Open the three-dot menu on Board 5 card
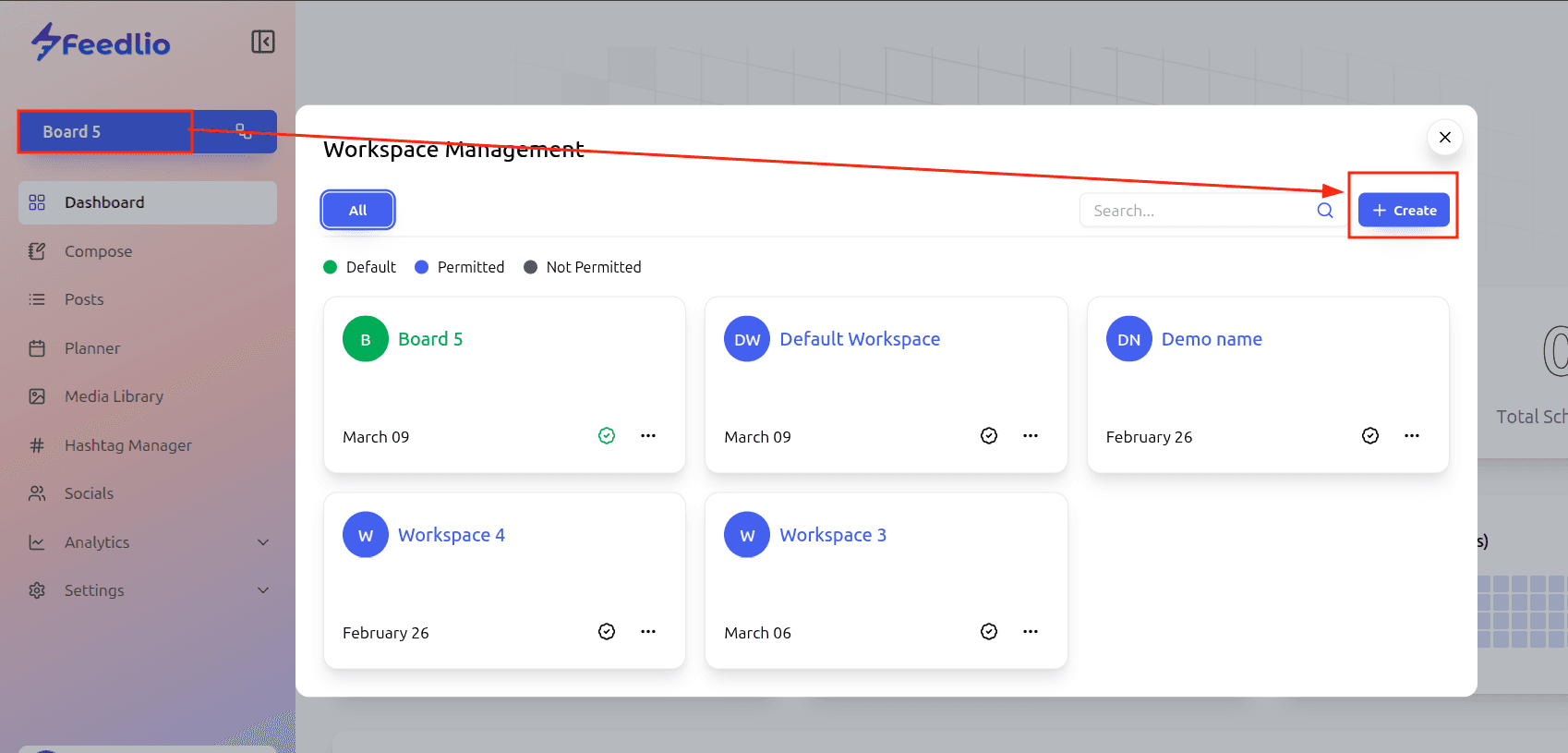 click(x=648, y=436)
